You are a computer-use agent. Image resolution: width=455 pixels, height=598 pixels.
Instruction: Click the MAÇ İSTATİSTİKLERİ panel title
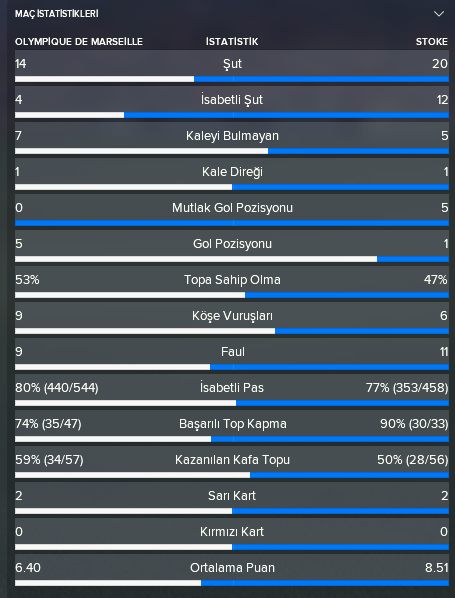click(x=56, y=14)
